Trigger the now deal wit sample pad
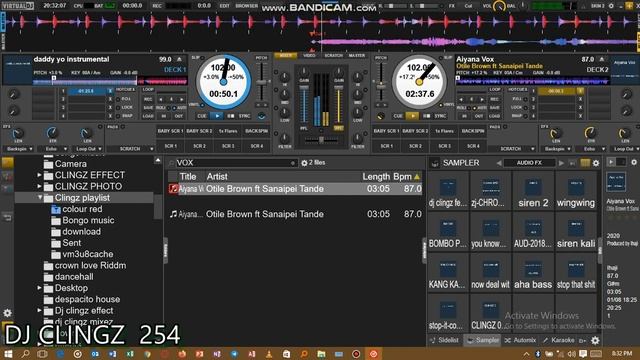The image size is (640, 360). tap(490, 273)
